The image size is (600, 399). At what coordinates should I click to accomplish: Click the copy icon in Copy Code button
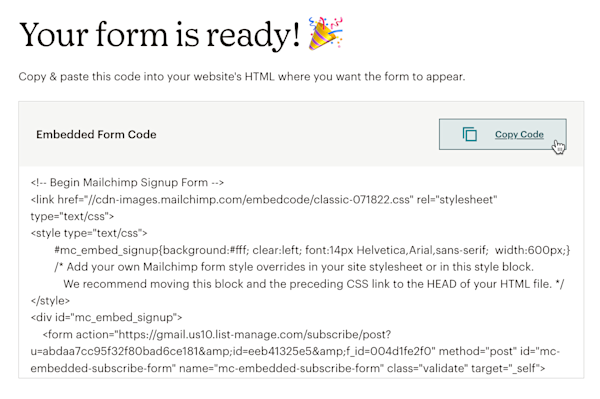click(x=470, y=134)
